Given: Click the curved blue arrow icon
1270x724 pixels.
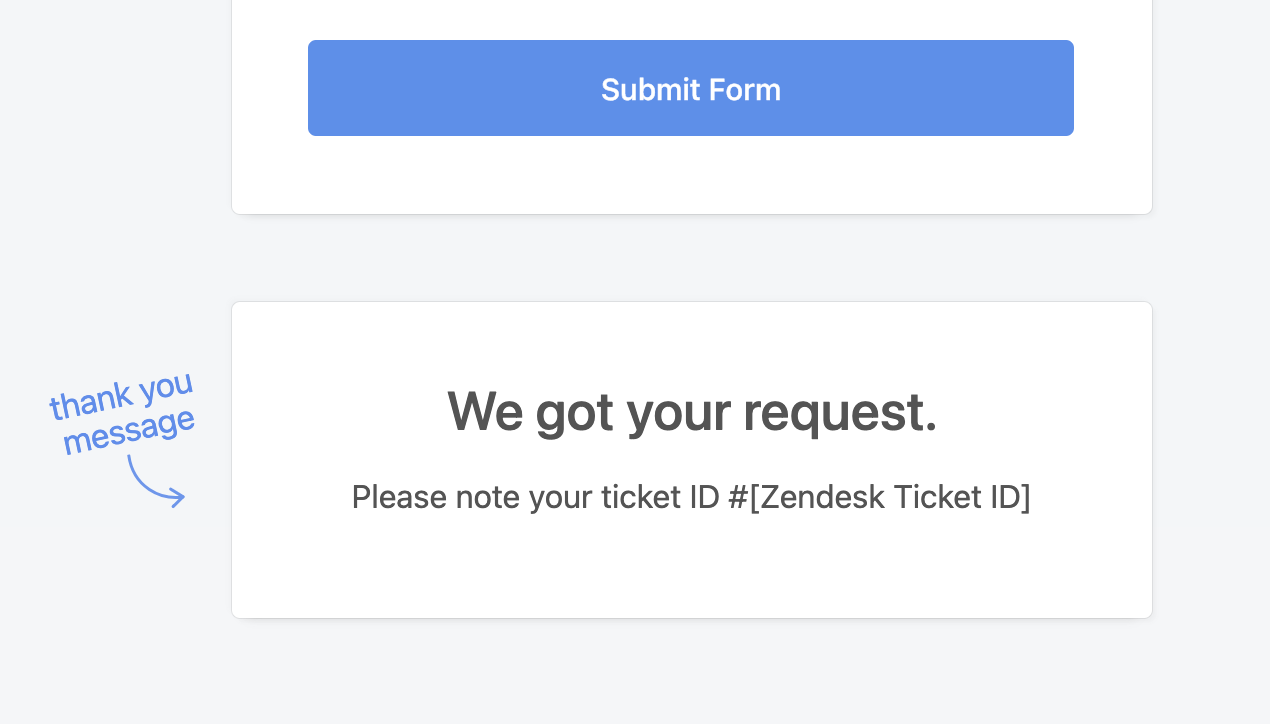Looking at the screenshot, I should 155,481.
